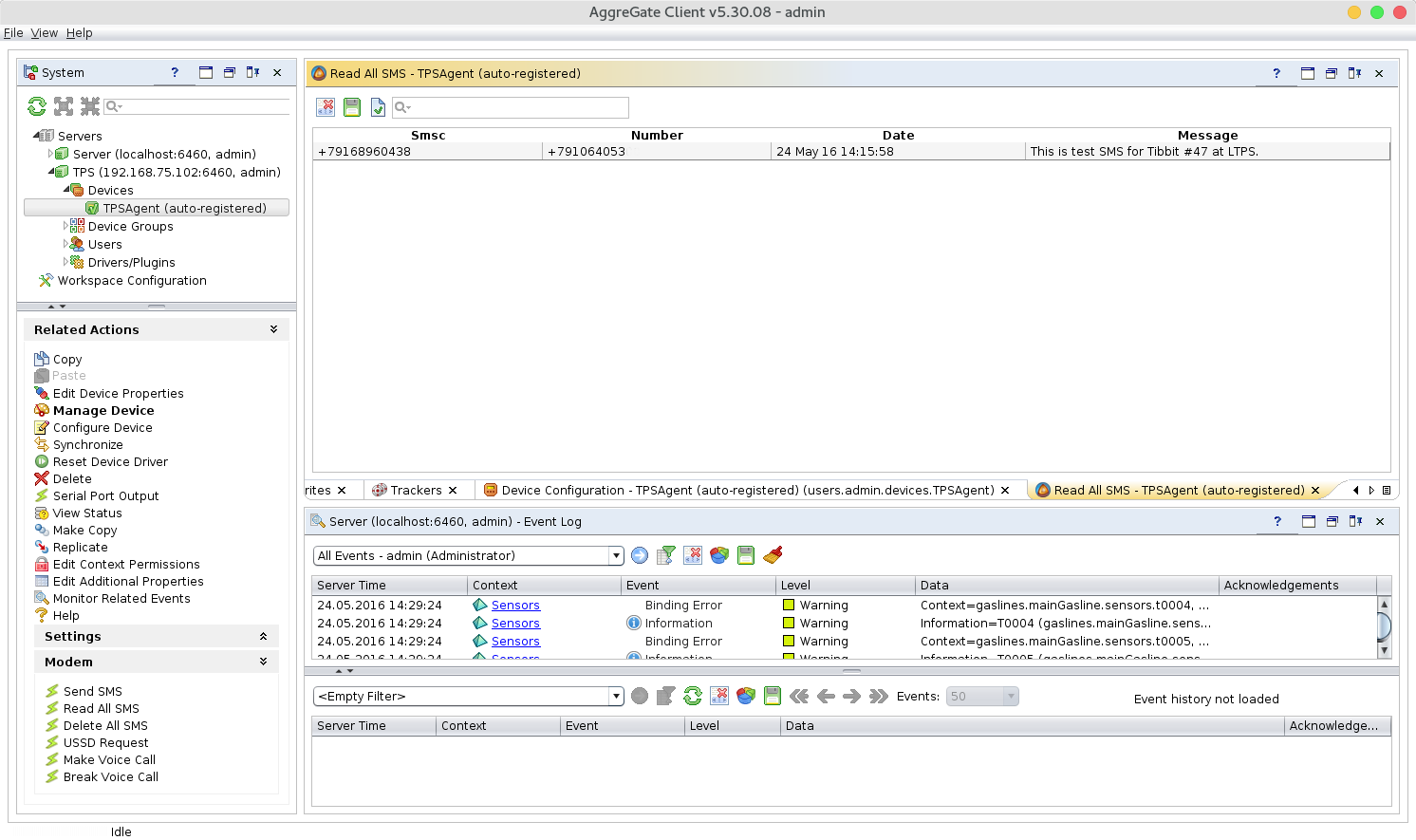The image size is (1416, 840).
Task: Open the Help menu
Action: (x=79, y=32)
